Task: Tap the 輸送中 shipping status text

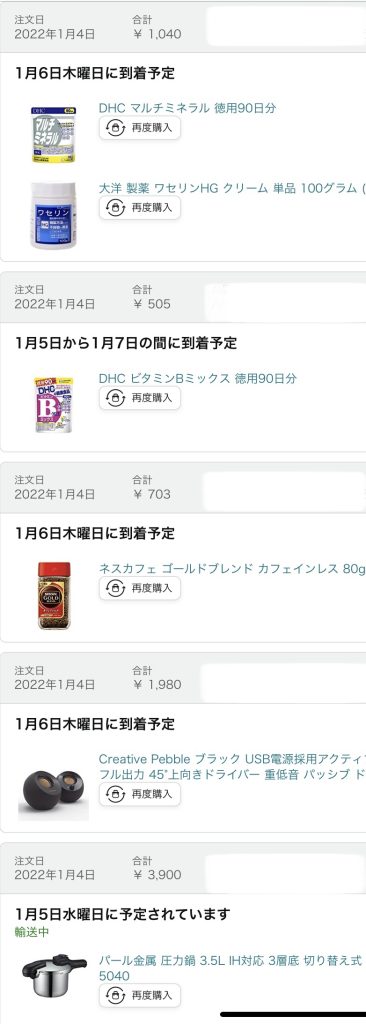Action: pyautogui.click(x=33, y=932)
